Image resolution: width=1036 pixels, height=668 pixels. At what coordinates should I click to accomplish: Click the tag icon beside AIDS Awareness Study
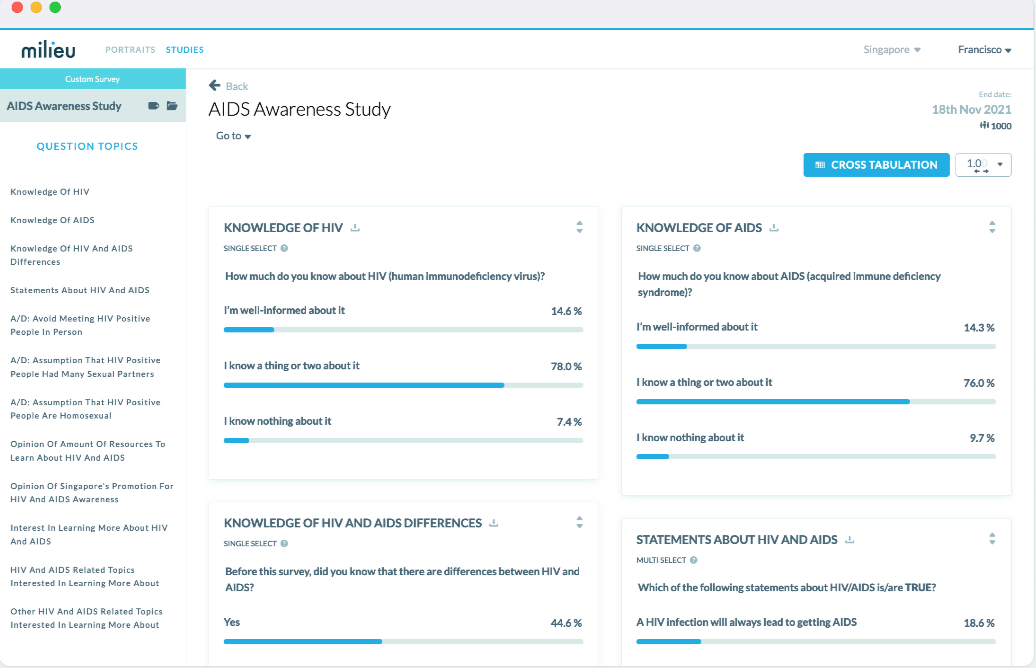click(154, 106)
